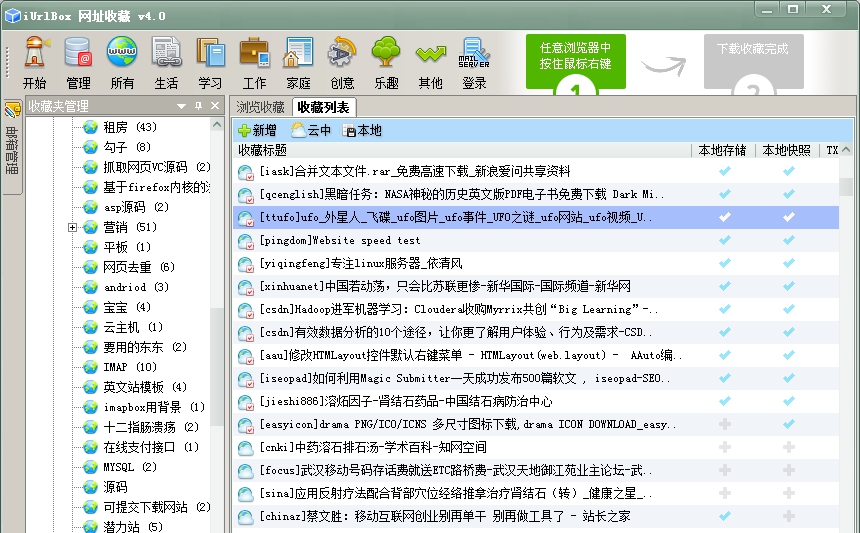The height and width of the screenshot is (533, 860).
Task: Toggle 本地快照 check on [pingdom] row
Action: tap(789, 240)
